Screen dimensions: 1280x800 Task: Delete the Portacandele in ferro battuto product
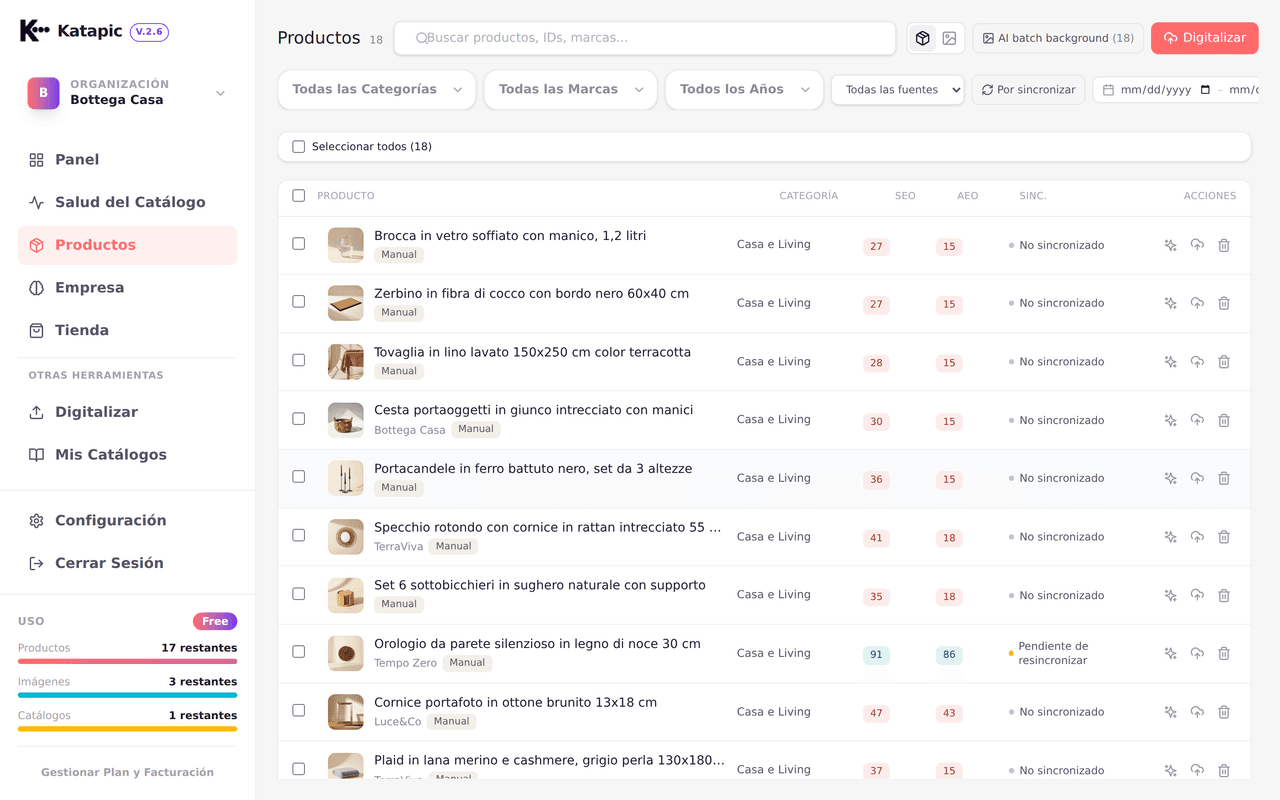click(1224, 478)
